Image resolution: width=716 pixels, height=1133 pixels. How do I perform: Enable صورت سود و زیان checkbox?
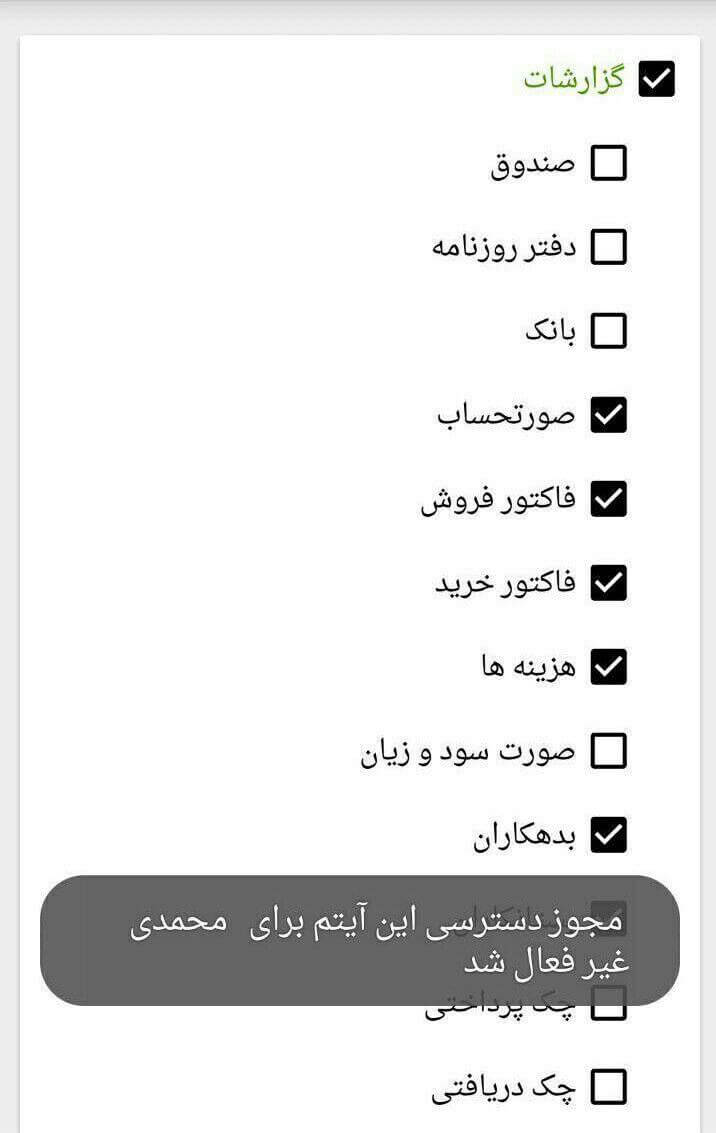[x=608, y=751]
